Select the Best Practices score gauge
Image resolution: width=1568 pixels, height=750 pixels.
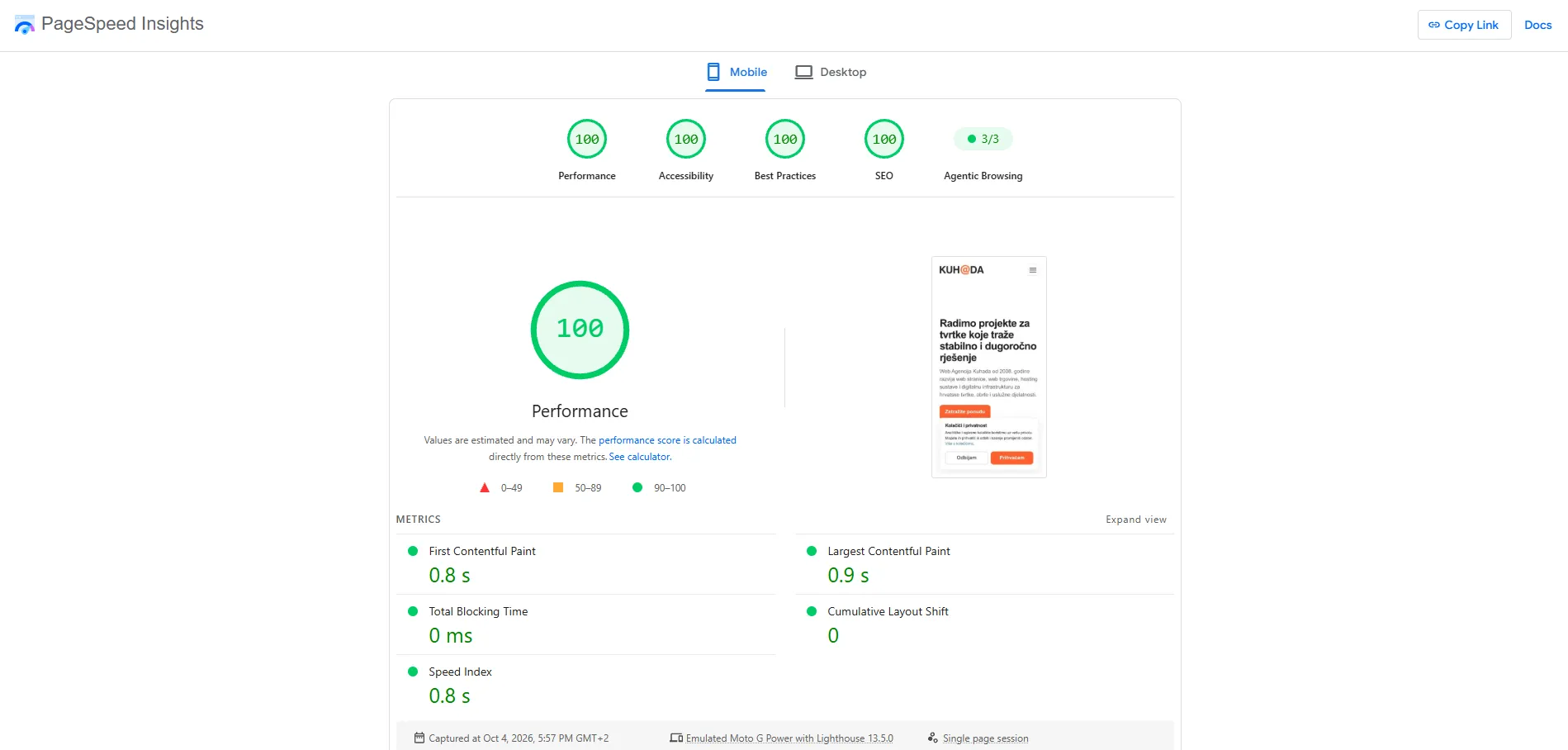(785, 140)
